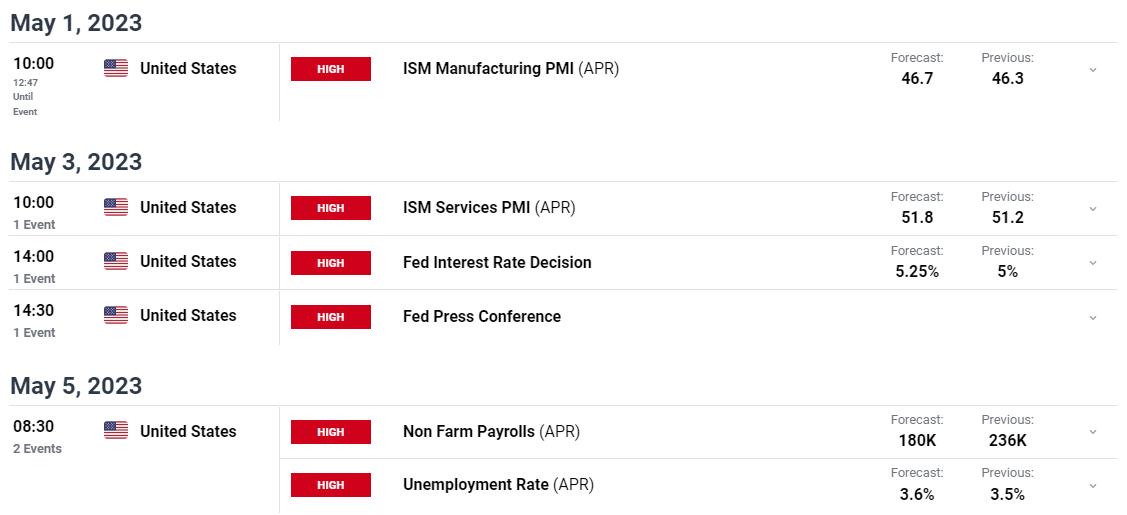Click HIGH badge next to ISM Services PMI
The width and height of the screenshot is (1127, 515).
(330, 208)
